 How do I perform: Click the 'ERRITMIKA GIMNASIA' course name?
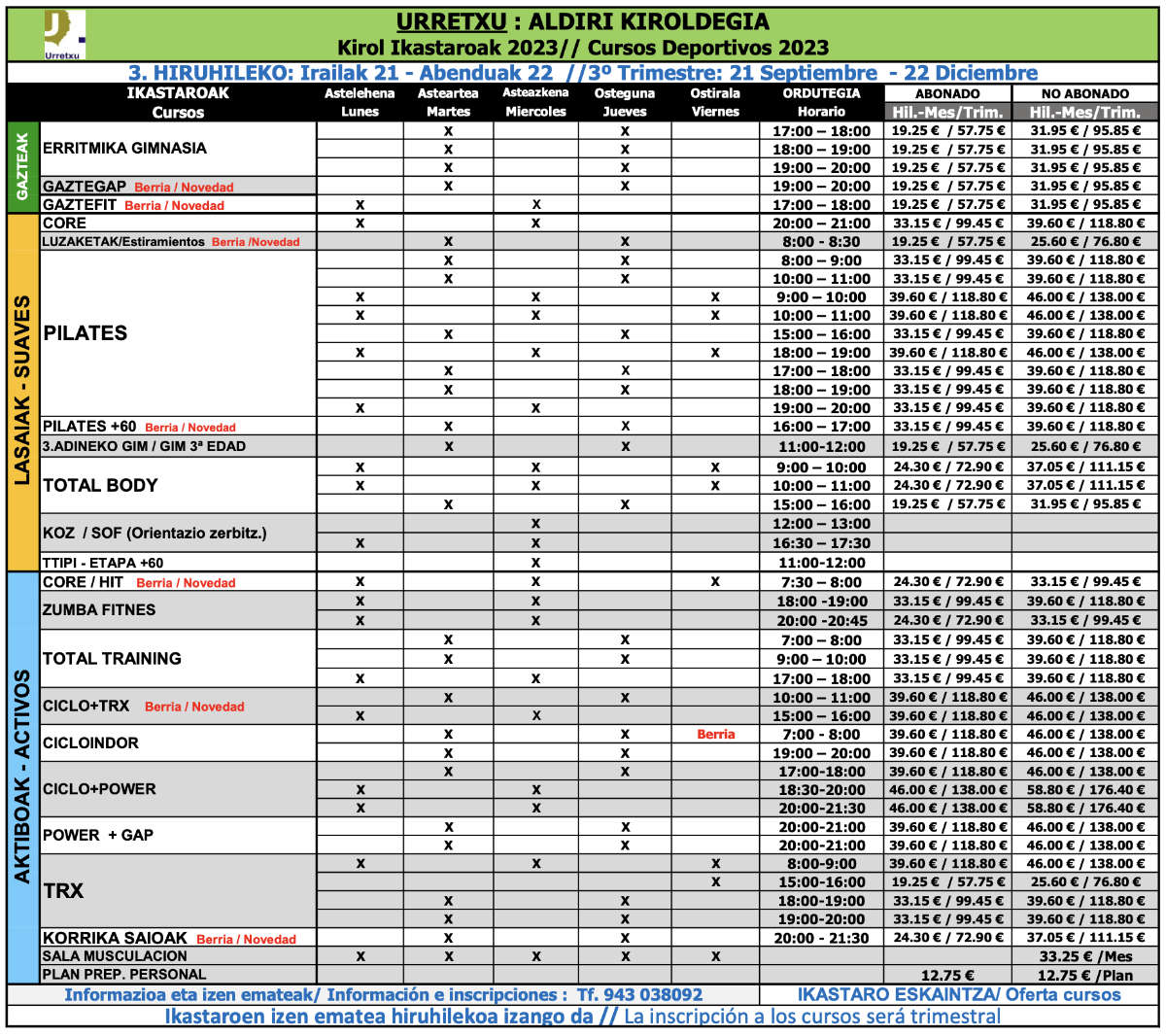(124, 148)
